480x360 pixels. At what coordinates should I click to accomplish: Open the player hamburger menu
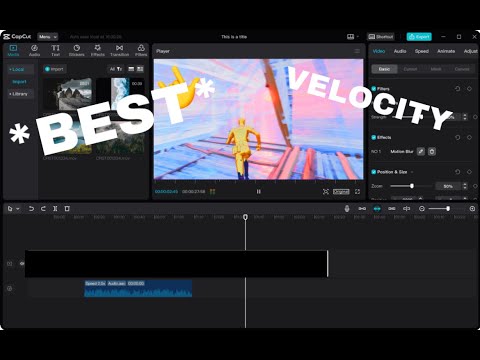[357, 51]
